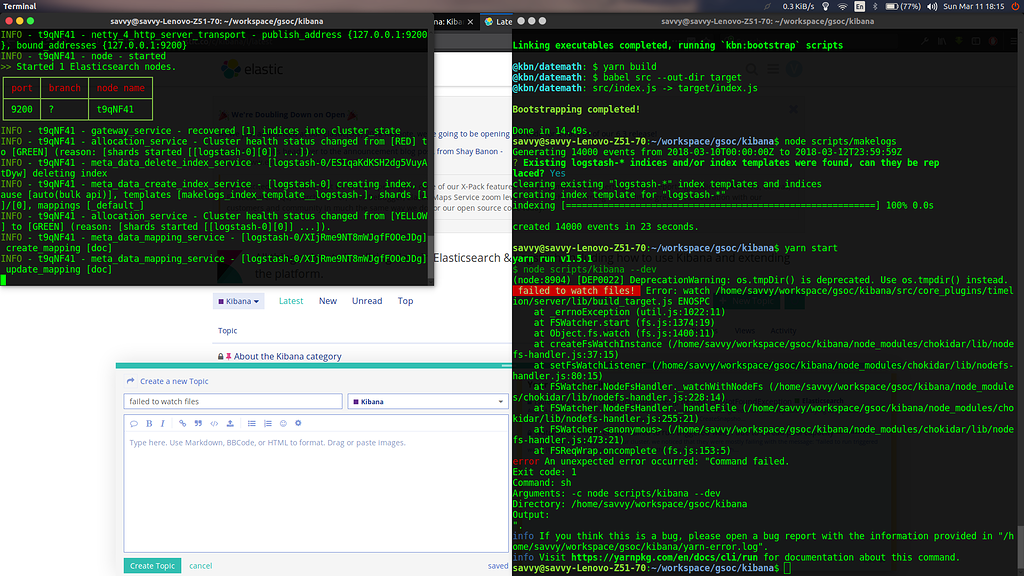The height and width of the screenshot is (576, 1024).
Task: Insert a hyperlink using the link icon
Action: [181, 424]
